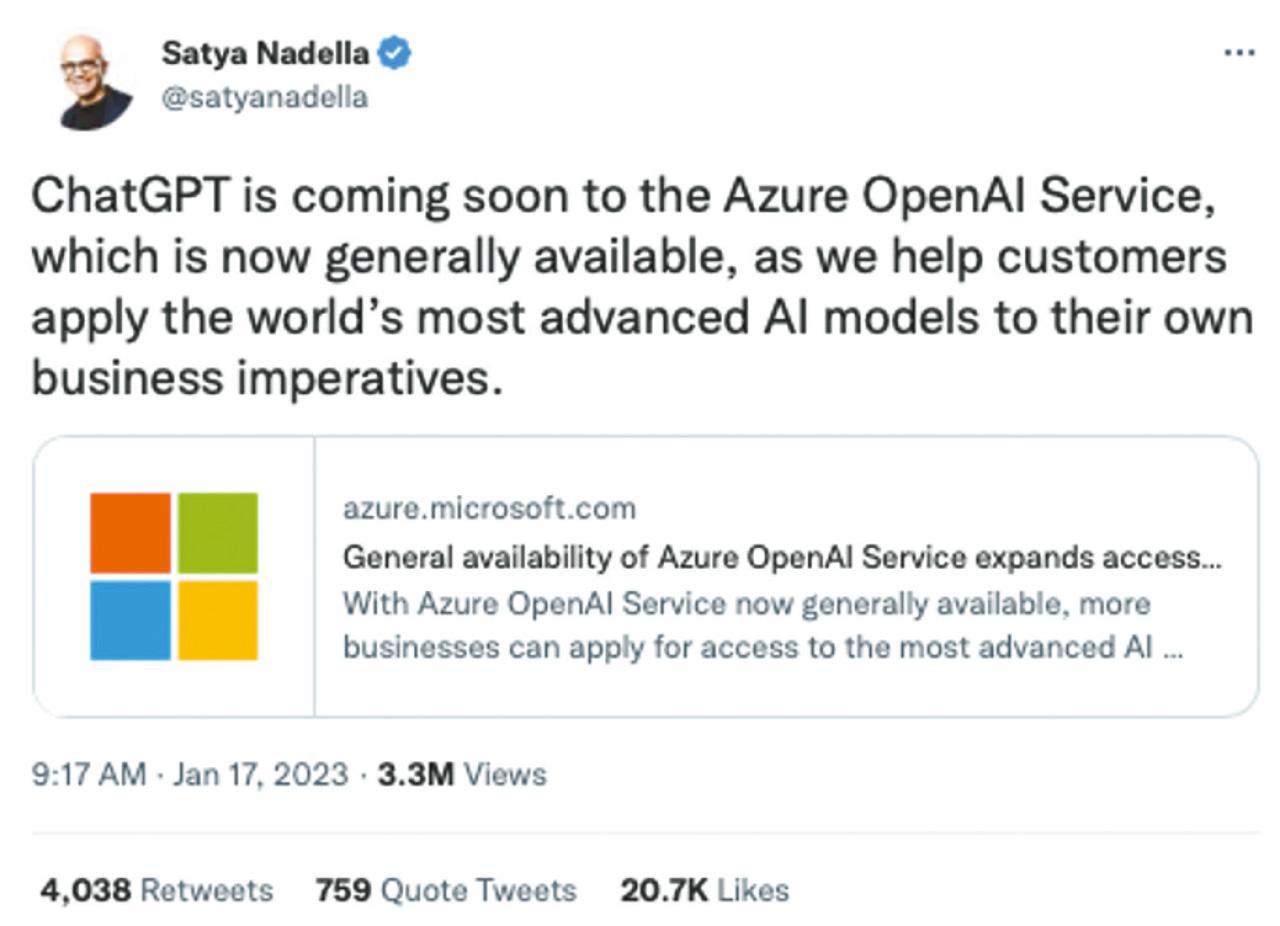1280x926 pixels.
Task: Click the yellow square of the Microsoft logo
Action: [218, 620]
